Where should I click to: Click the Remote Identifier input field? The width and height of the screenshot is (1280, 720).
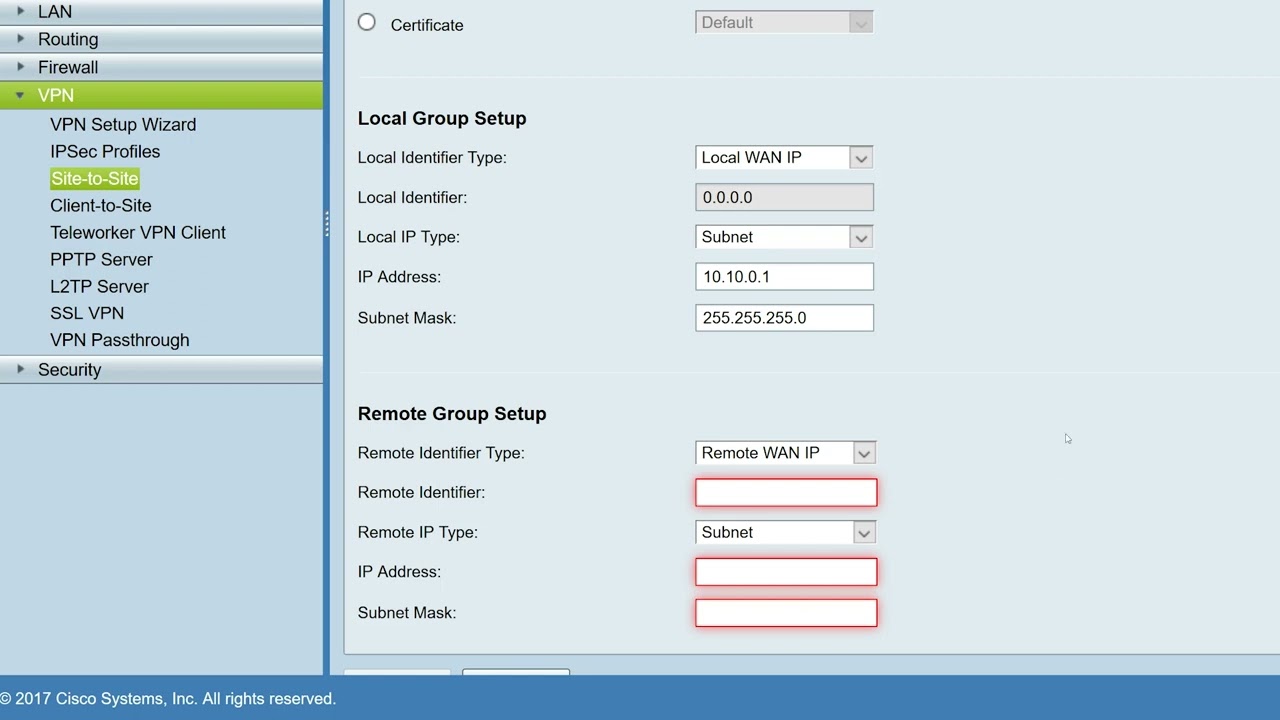[786, 492]
